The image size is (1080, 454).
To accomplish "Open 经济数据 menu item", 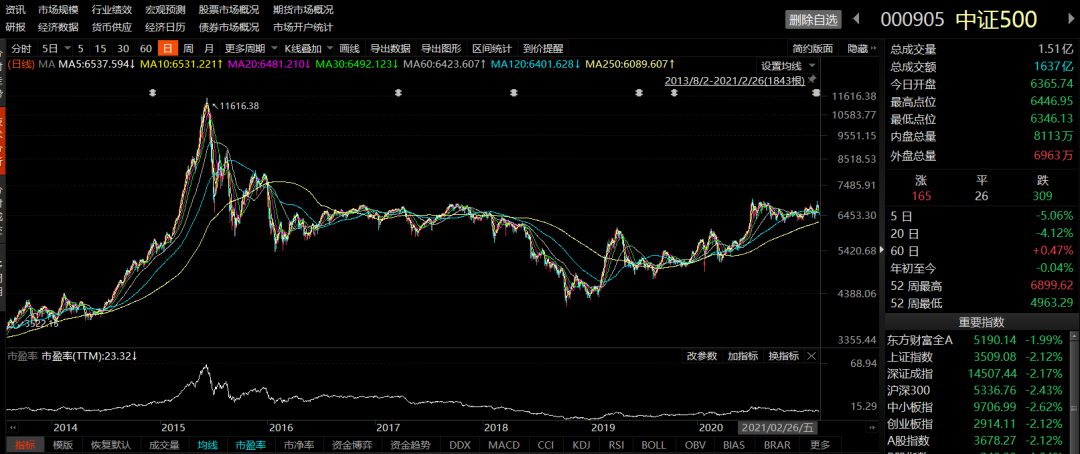I will [59, 28].
